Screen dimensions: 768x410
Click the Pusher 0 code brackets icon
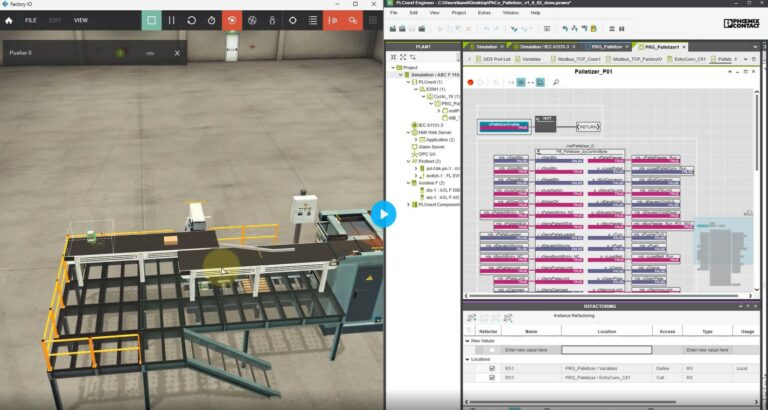[150, 53]
